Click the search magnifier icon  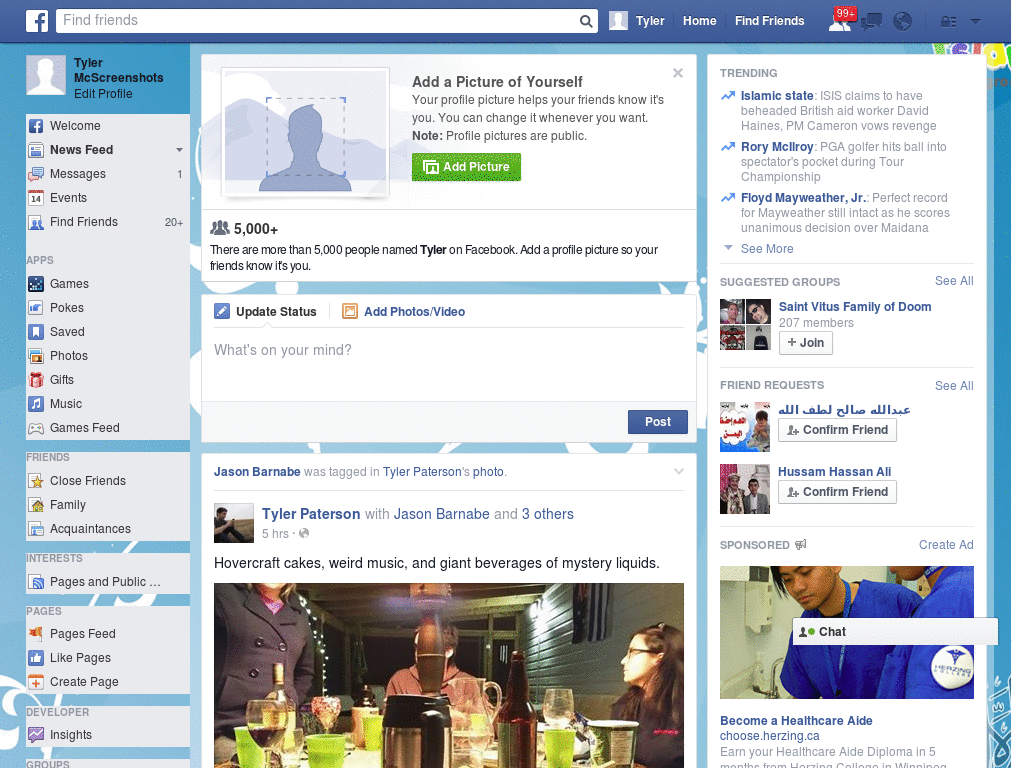point(586,21)
